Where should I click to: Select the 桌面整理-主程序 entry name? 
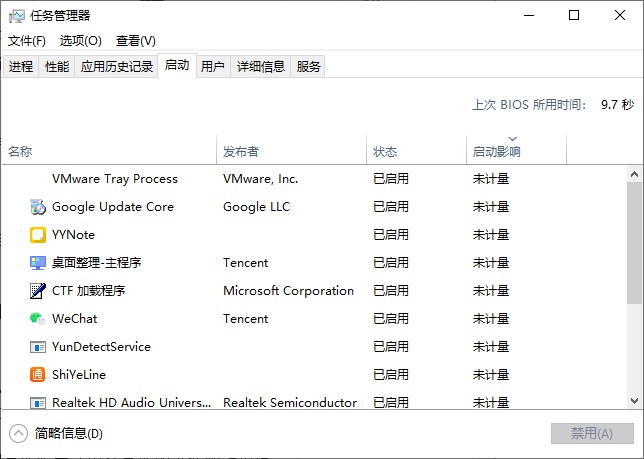(97, 263)
